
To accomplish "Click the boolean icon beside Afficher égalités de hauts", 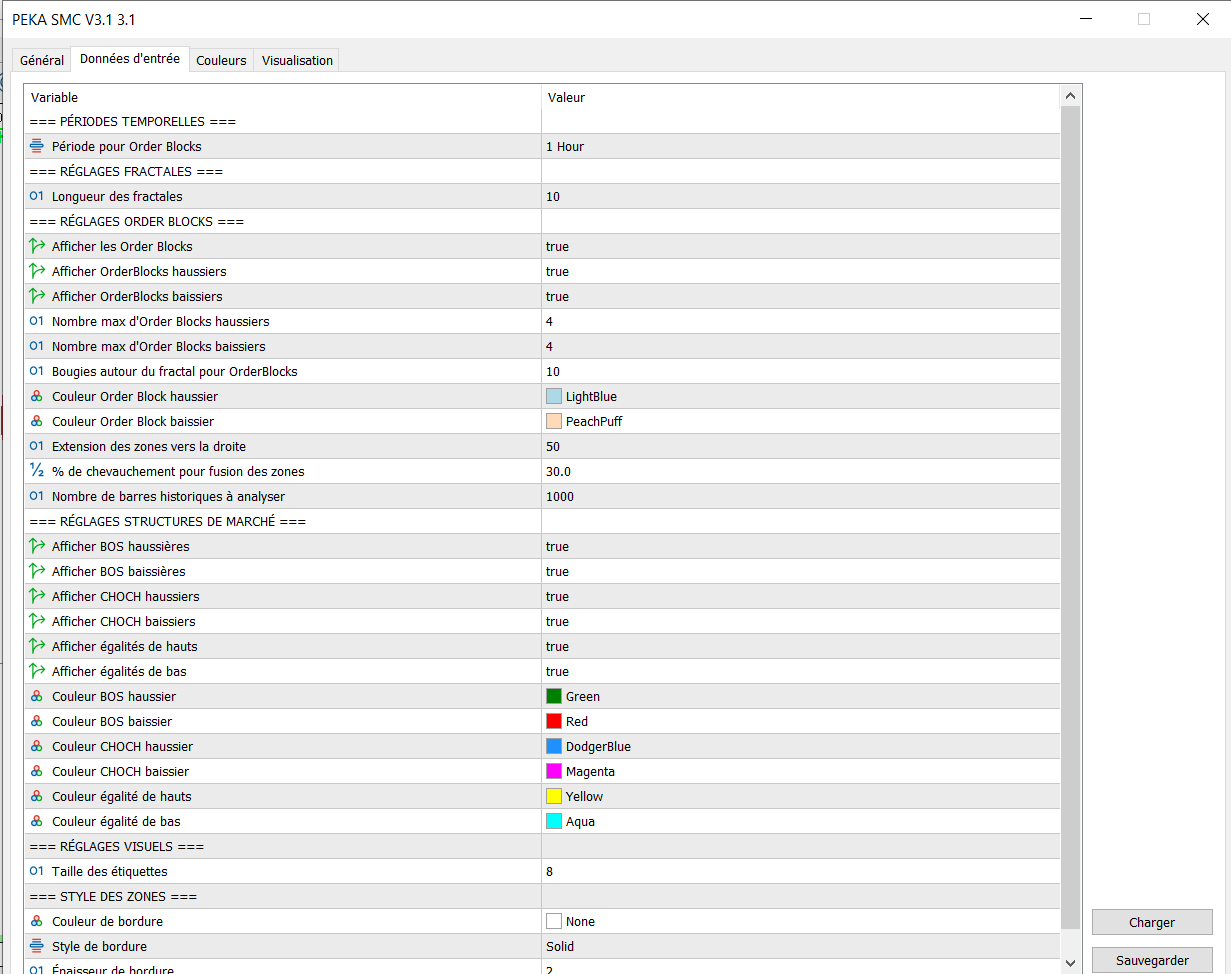I will coord(37,646).
